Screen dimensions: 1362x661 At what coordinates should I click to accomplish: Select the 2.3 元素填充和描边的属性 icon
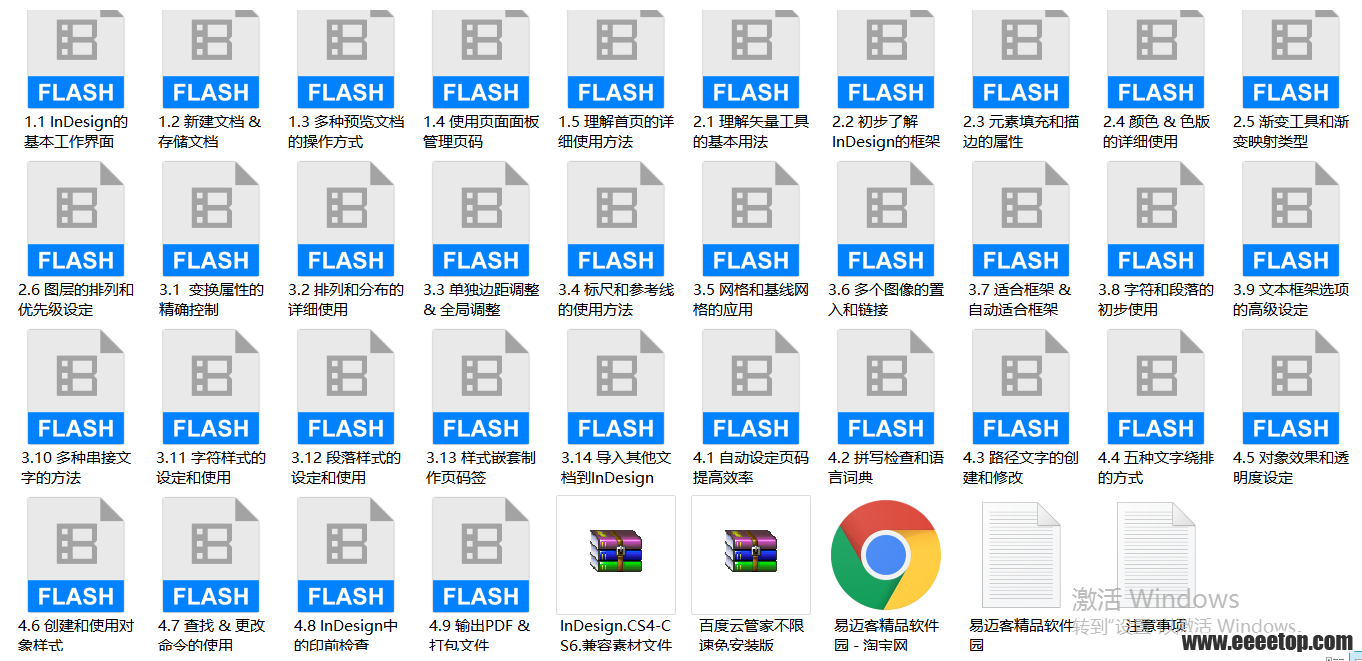pos(1021,58)
